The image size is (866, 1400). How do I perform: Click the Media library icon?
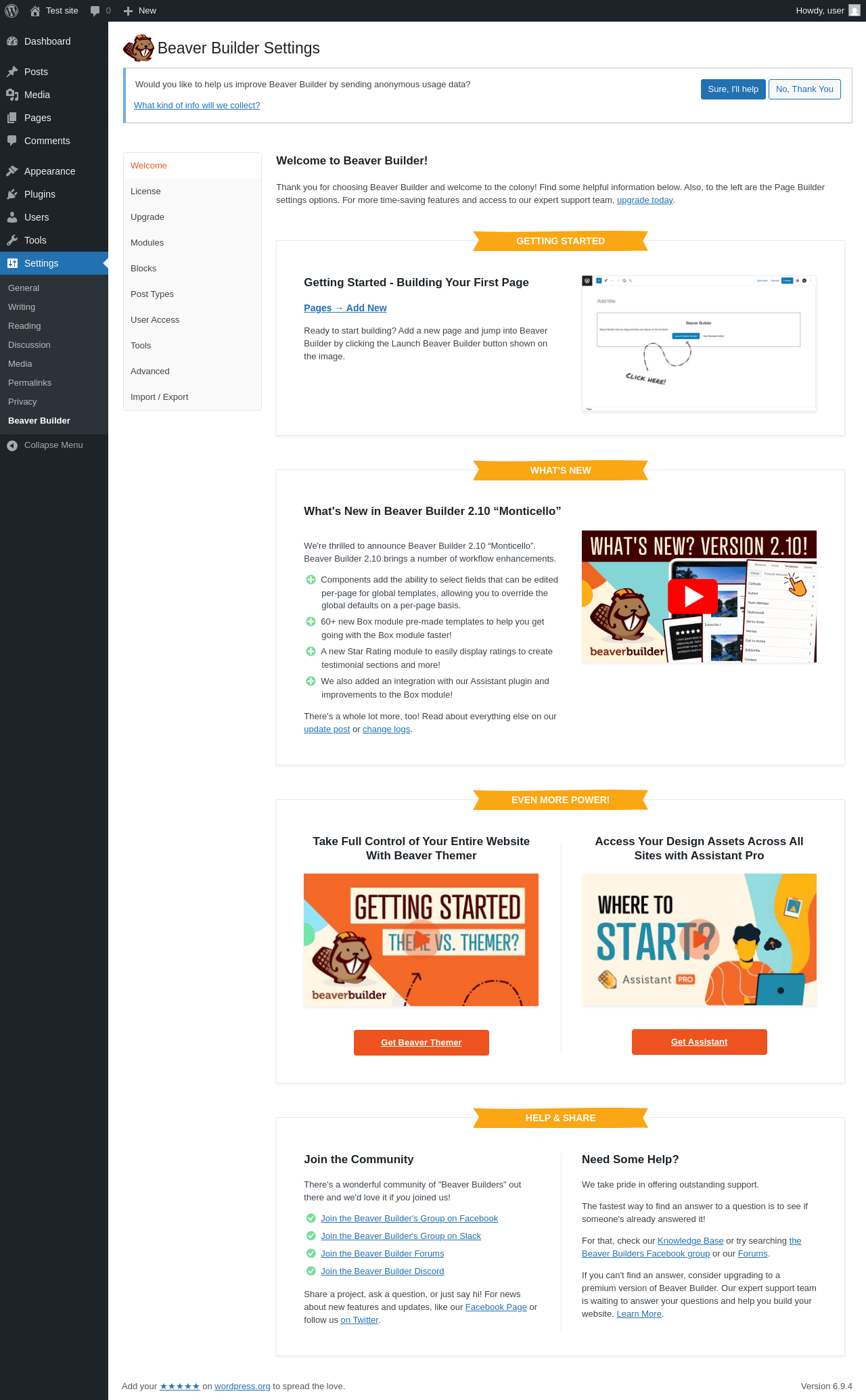pyautogui.click(x=12, y=95)
